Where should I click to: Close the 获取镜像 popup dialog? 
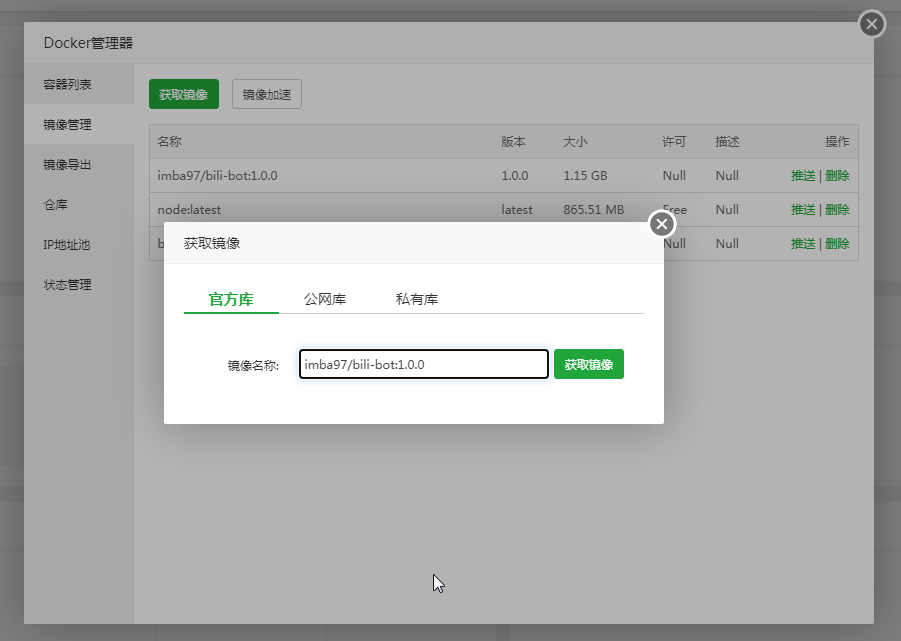click(x=662, y=224)
